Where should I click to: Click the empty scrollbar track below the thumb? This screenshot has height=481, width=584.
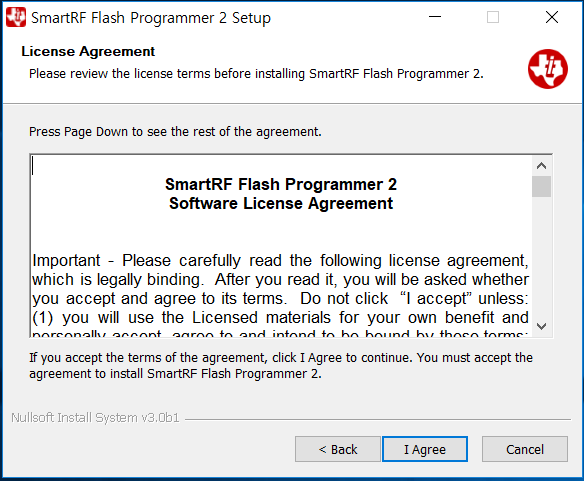pos(541,257)
